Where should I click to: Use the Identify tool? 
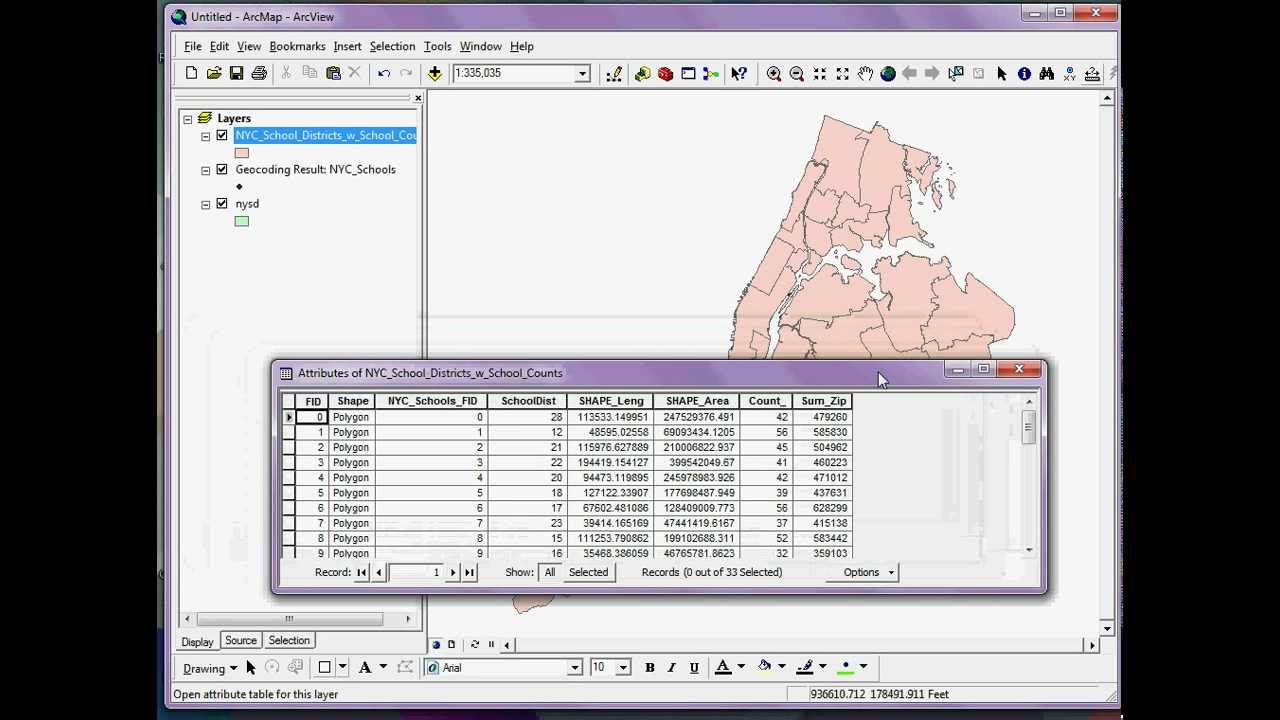coord(1024,73)
